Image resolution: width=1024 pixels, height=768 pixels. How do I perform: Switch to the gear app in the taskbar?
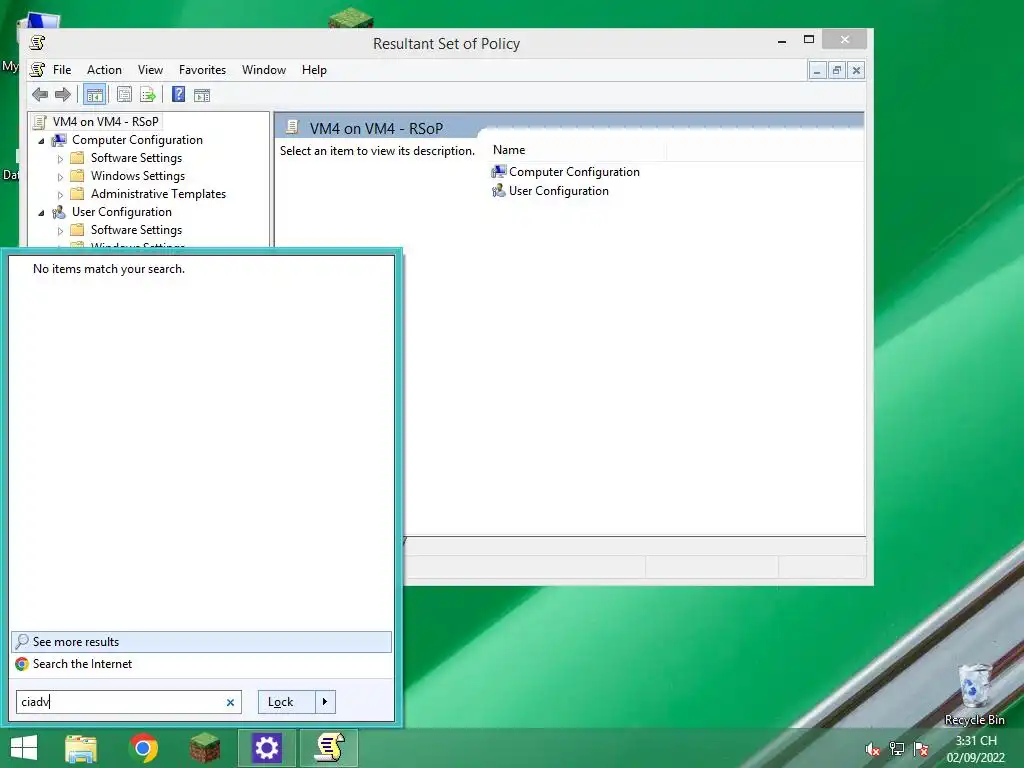click(x=266, y=748)
